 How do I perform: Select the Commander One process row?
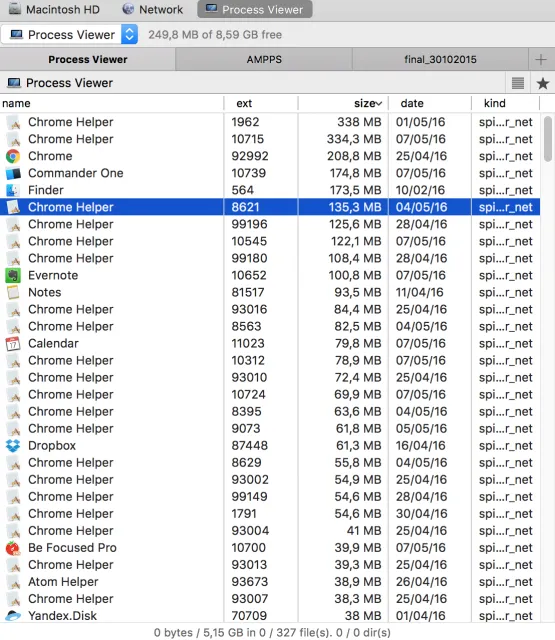[x=270, y=173]
